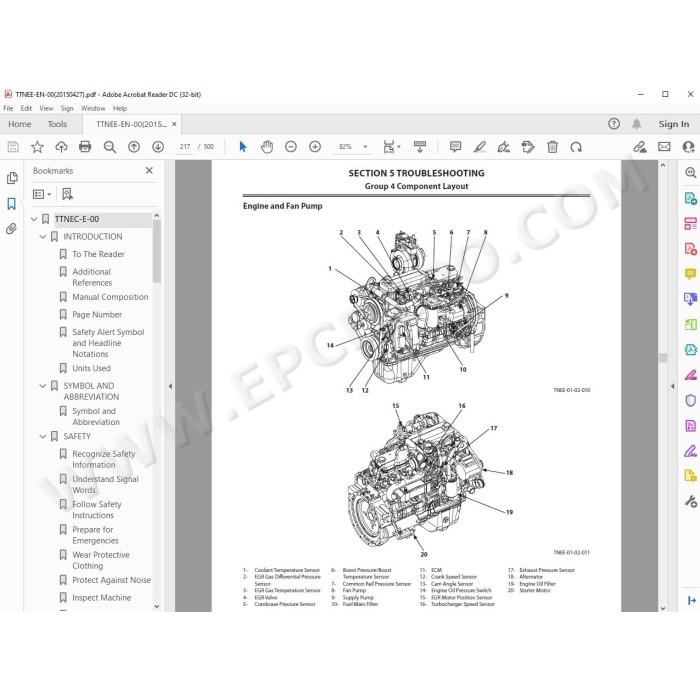
Task: Click the Sign In button
Action: pyautogui.click(x=673, y=124)
